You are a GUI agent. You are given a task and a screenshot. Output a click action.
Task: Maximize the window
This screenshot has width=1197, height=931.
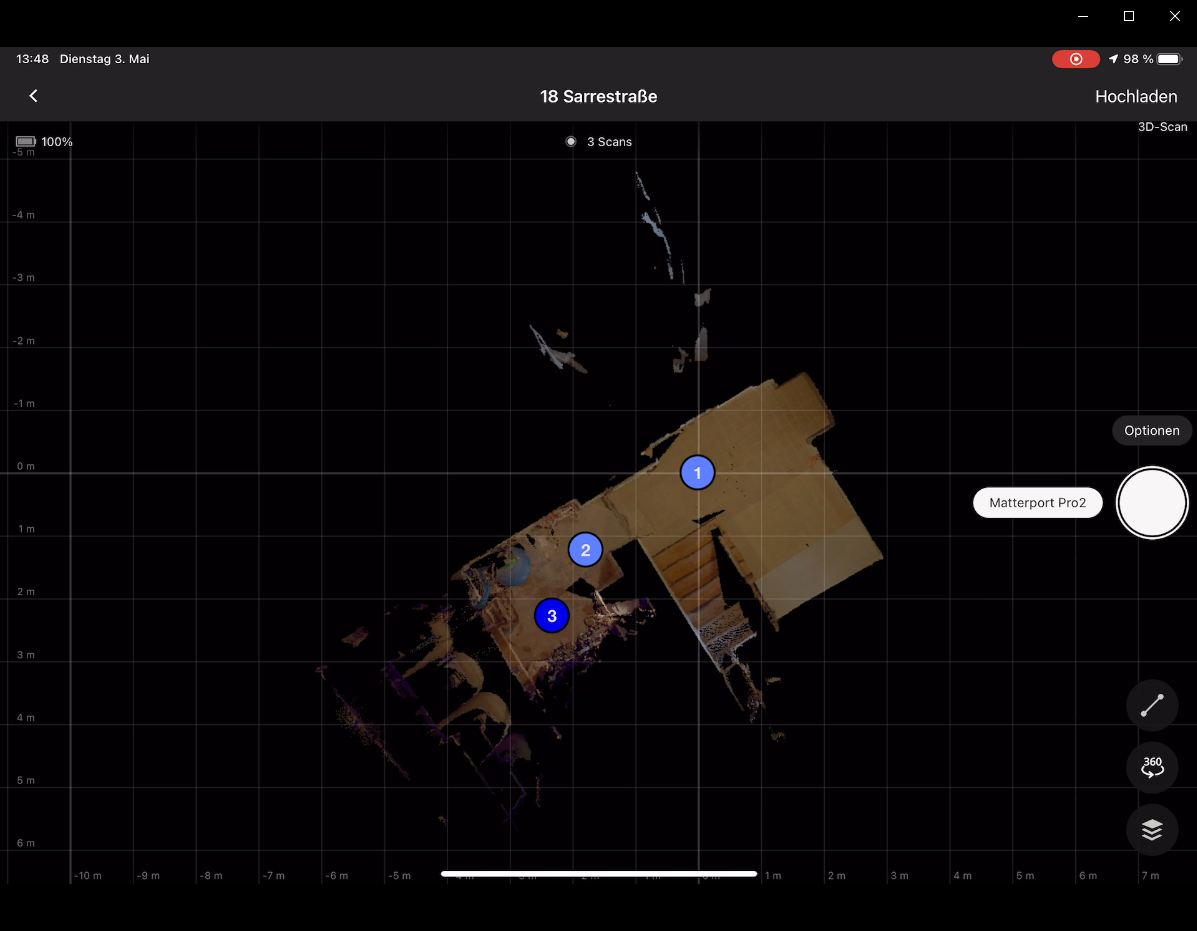[x=1128, y=16]
